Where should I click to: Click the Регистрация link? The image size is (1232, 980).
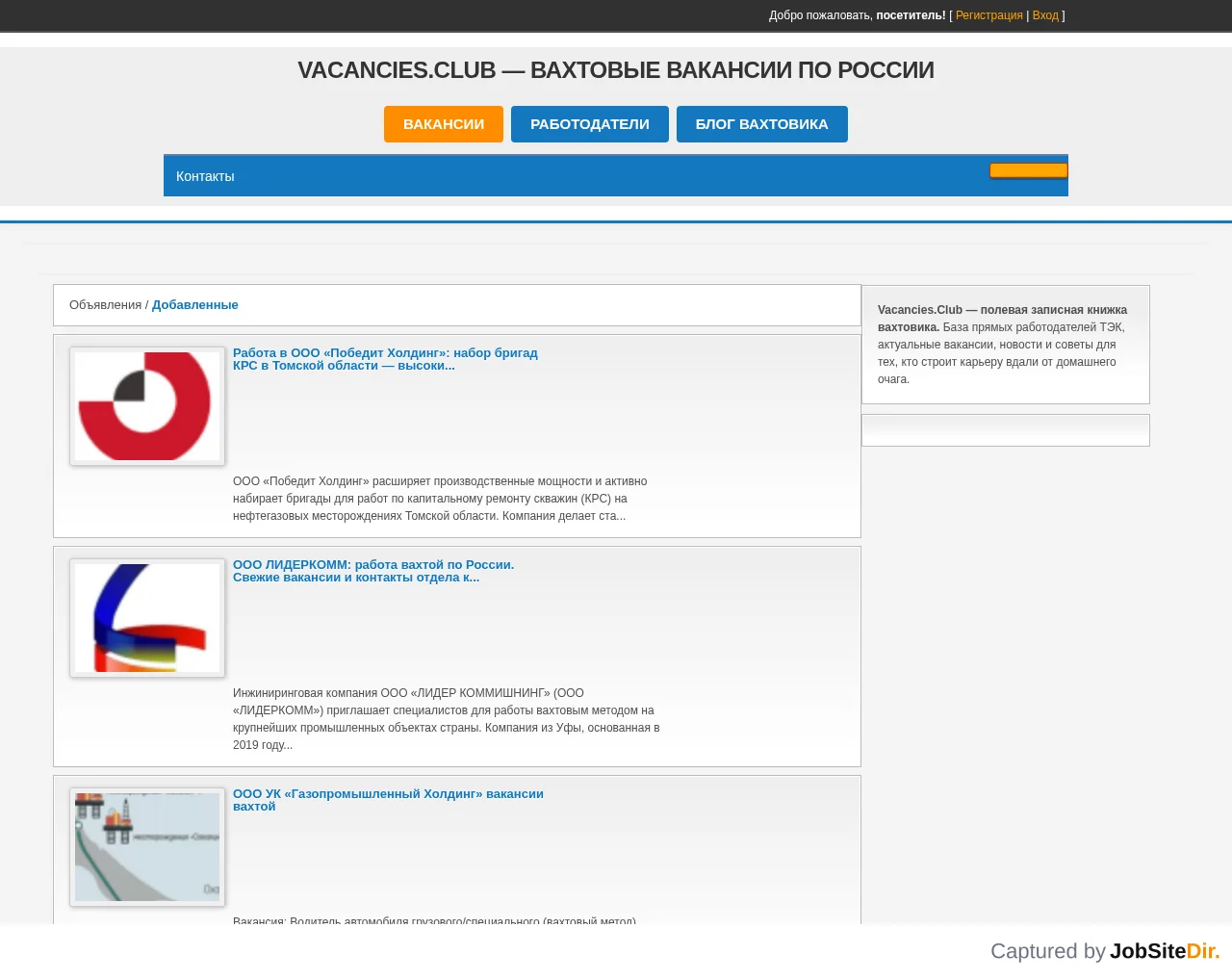(989, 15)
